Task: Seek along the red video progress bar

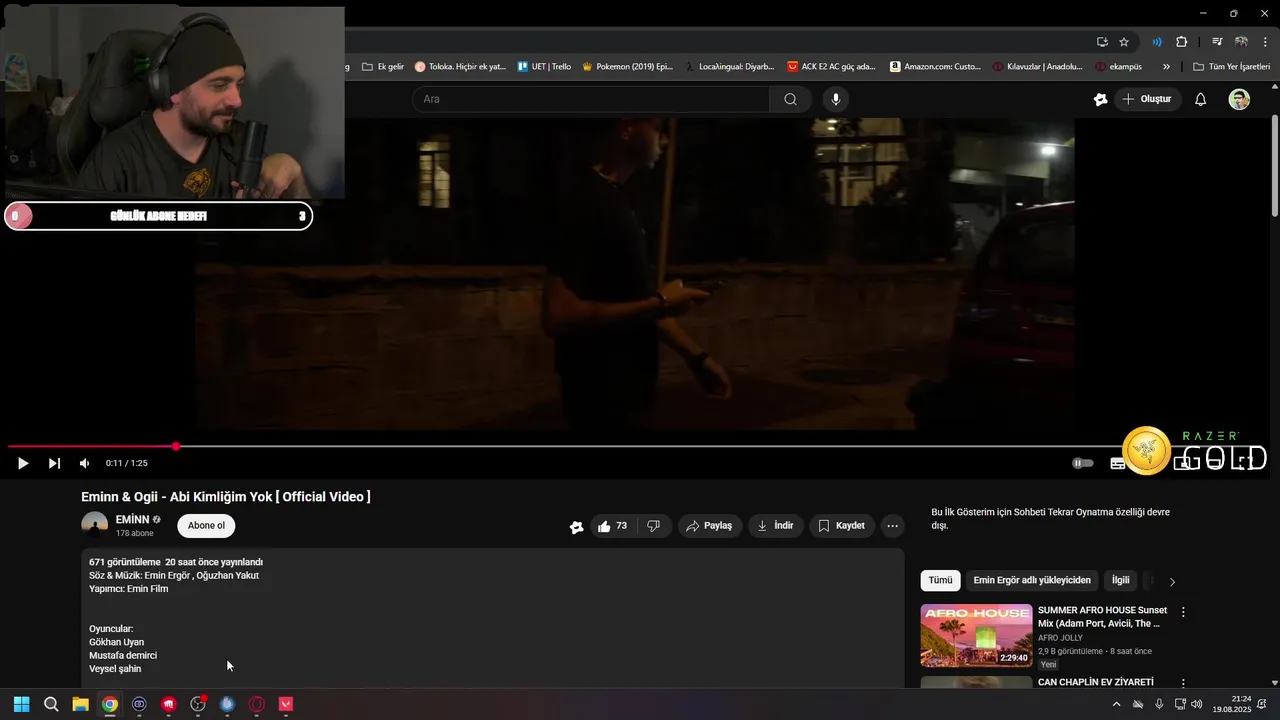Action: pyautogui.click(x=92, y=446)
